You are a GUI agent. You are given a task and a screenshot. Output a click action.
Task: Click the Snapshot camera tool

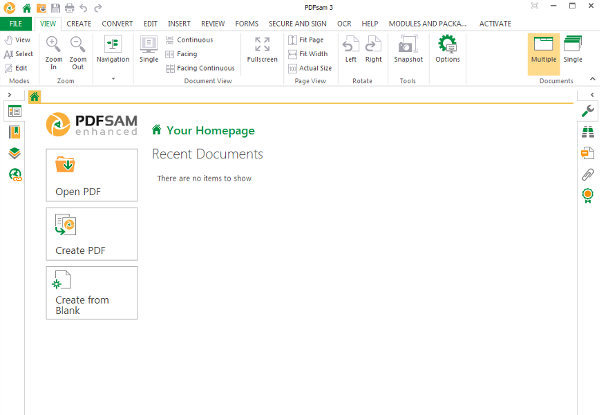[408, 49]
